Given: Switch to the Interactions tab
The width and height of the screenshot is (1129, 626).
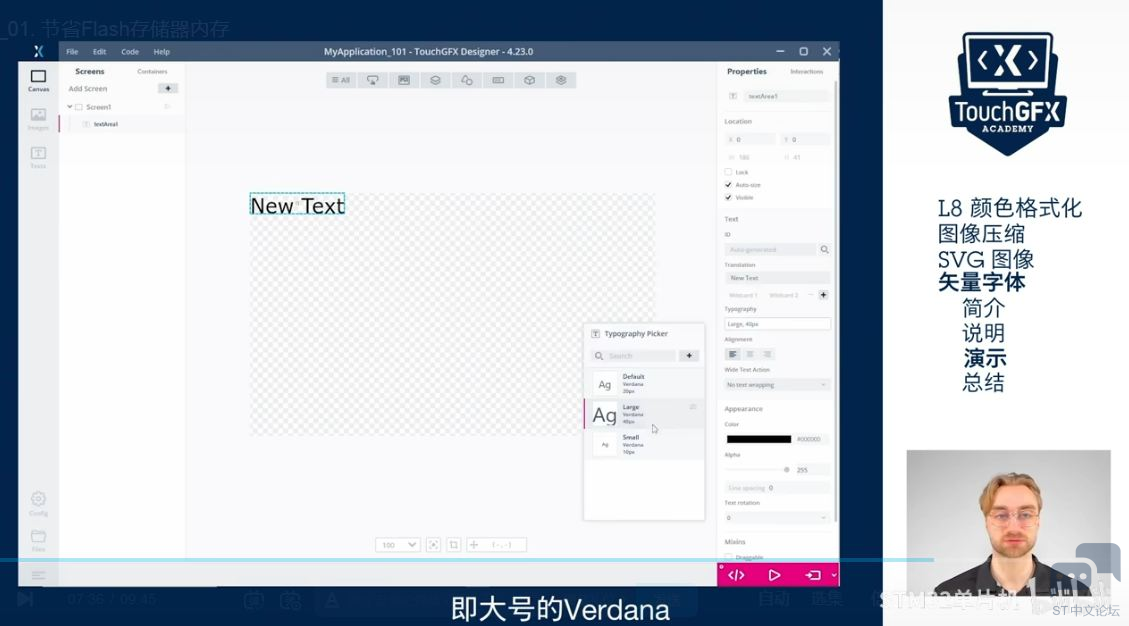Looking at the screenshot, I should 806,72.
